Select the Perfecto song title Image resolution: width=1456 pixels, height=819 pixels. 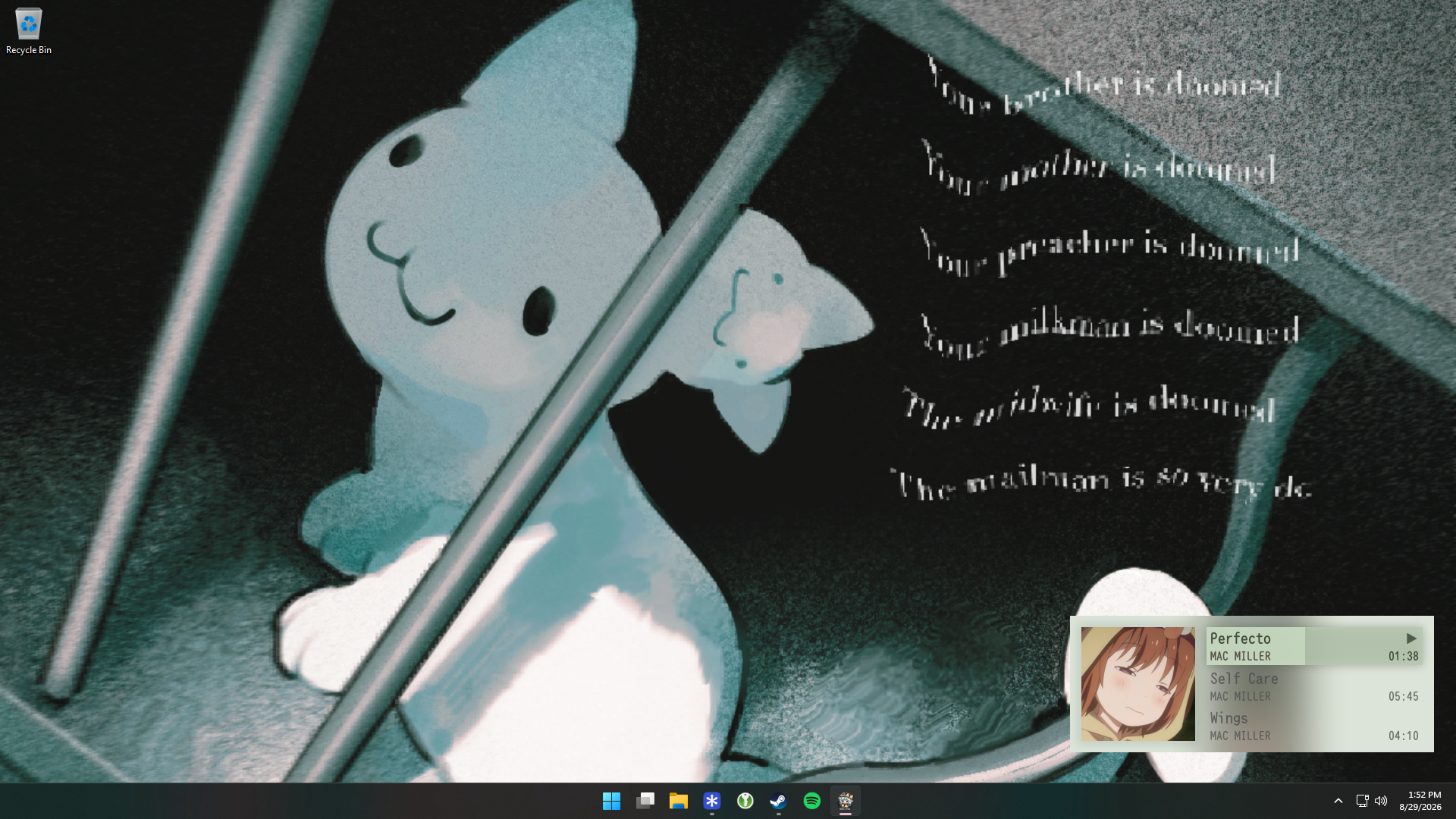(x=1240, y=639)
